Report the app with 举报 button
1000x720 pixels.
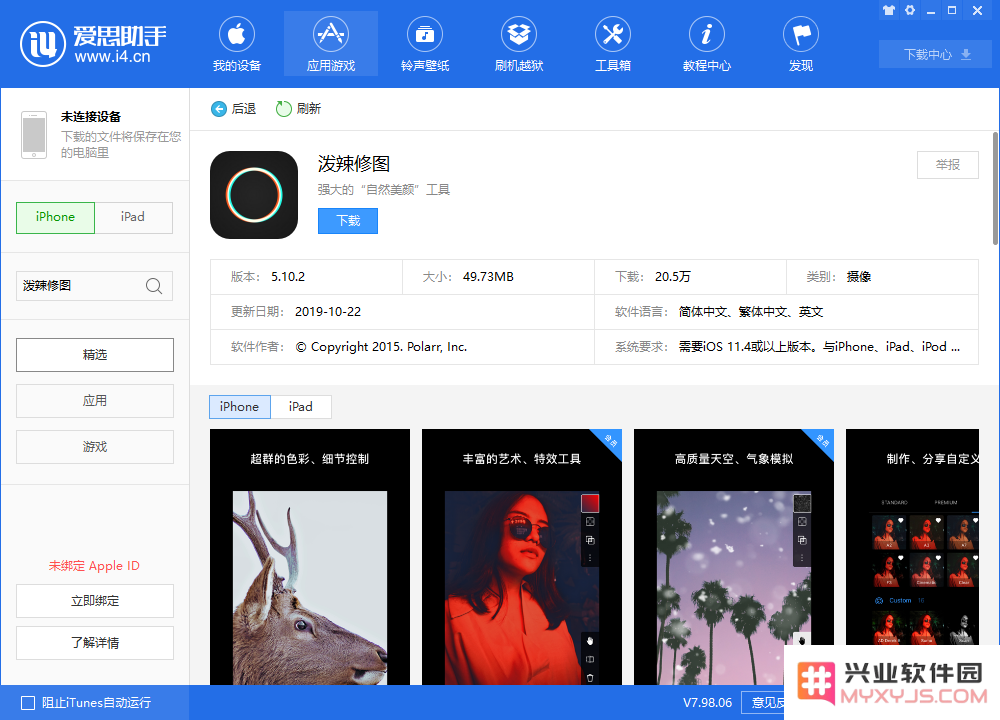(x=947, y=165)
